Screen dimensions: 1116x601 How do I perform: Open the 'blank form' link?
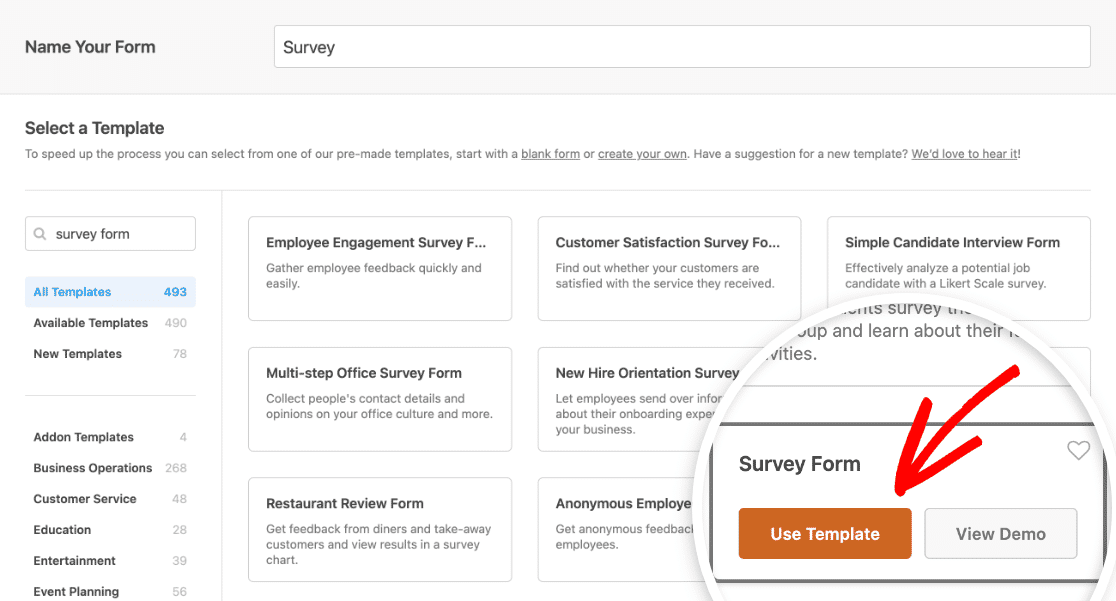(x=550, y=153)
